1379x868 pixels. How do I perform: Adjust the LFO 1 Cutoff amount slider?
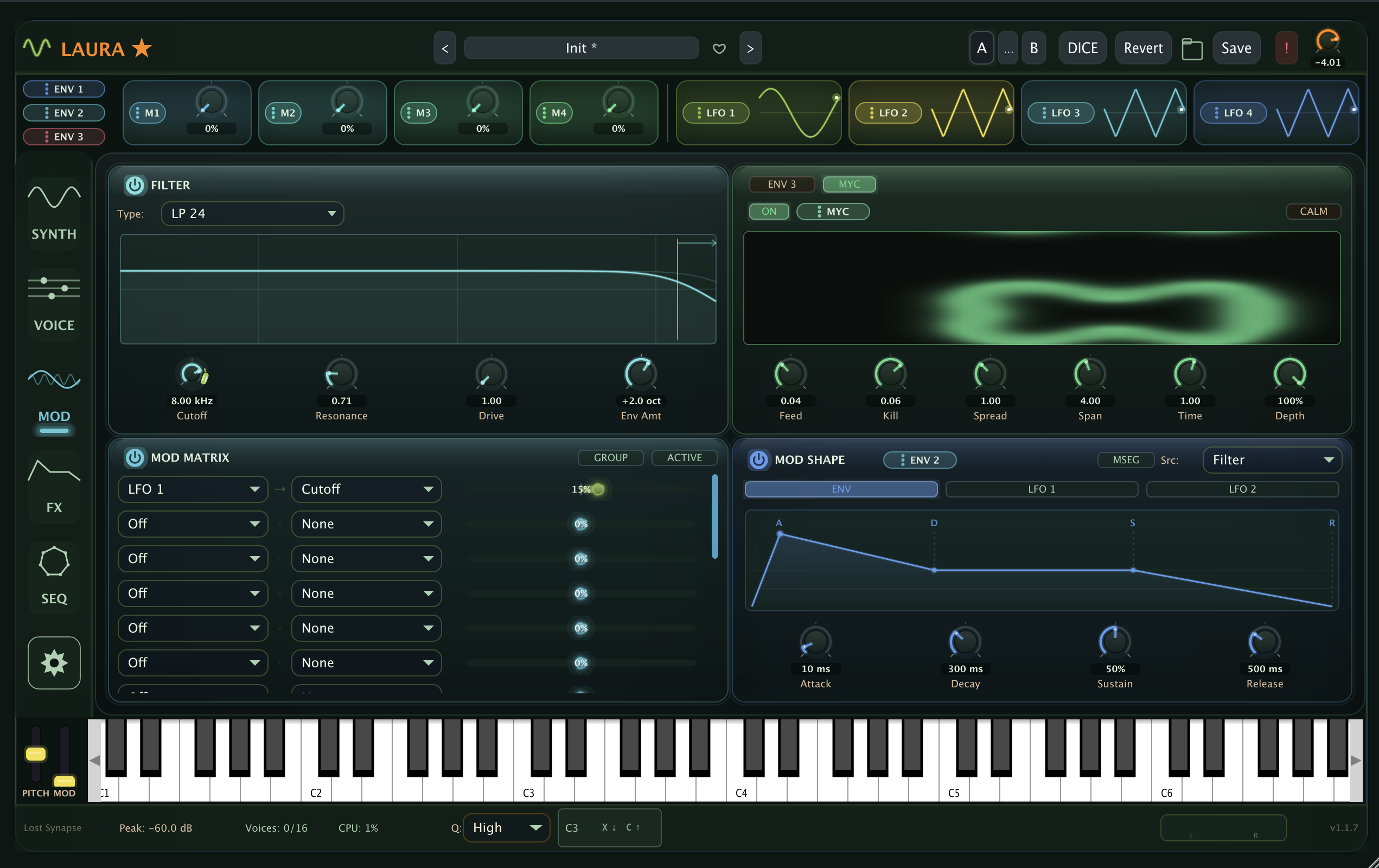pyautogui.click(x=580, y=489)
